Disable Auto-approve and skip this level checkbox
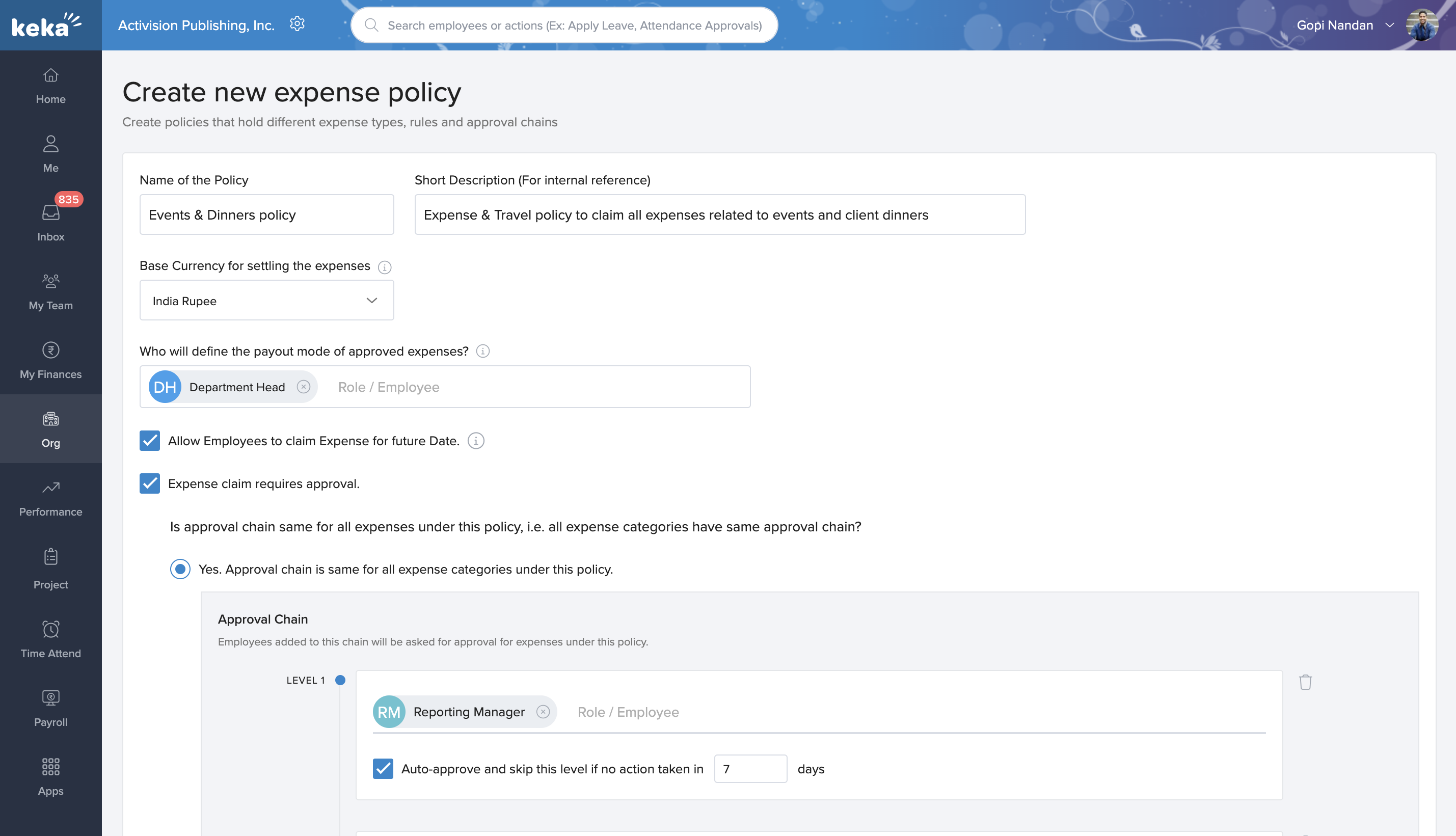The image size is (1456, 836). click(x=383, y=769)
